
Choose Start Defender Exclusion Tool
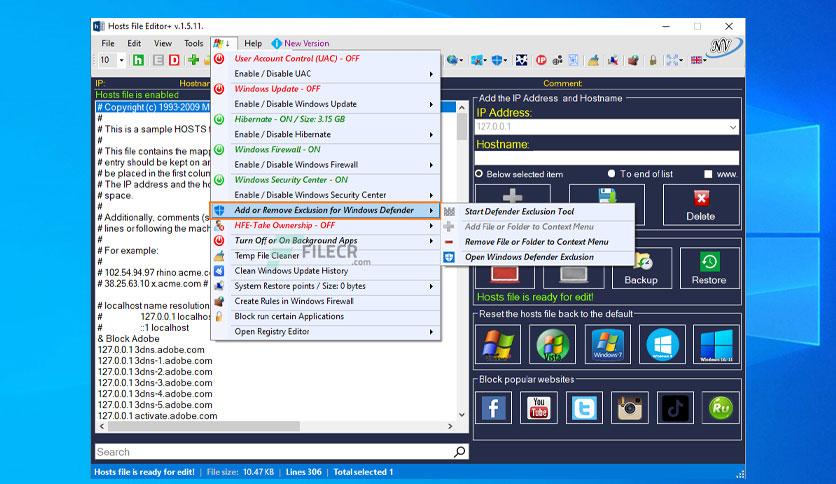[519, 212]
